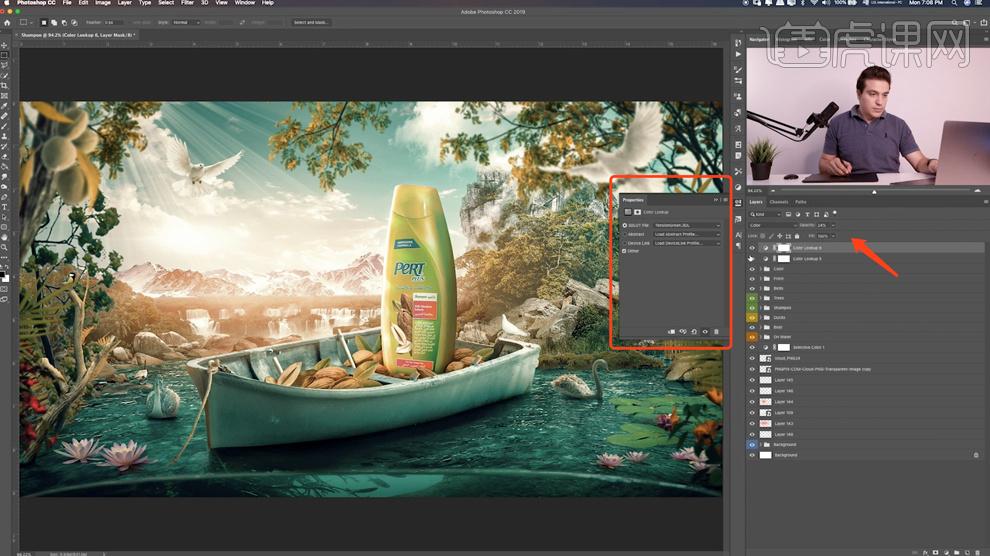990x556 pixels.
Task: Lock transparent pixels icon in Layers
Action: coord(762,236)
